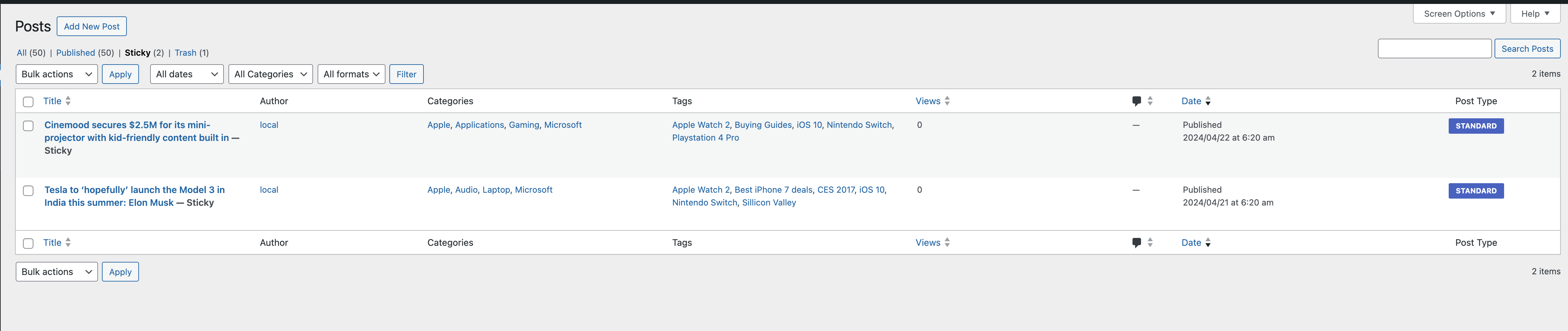This screenshot has width=1568, height=331.
Task: Open the All Categories dropdown
Action: point(270,74)
